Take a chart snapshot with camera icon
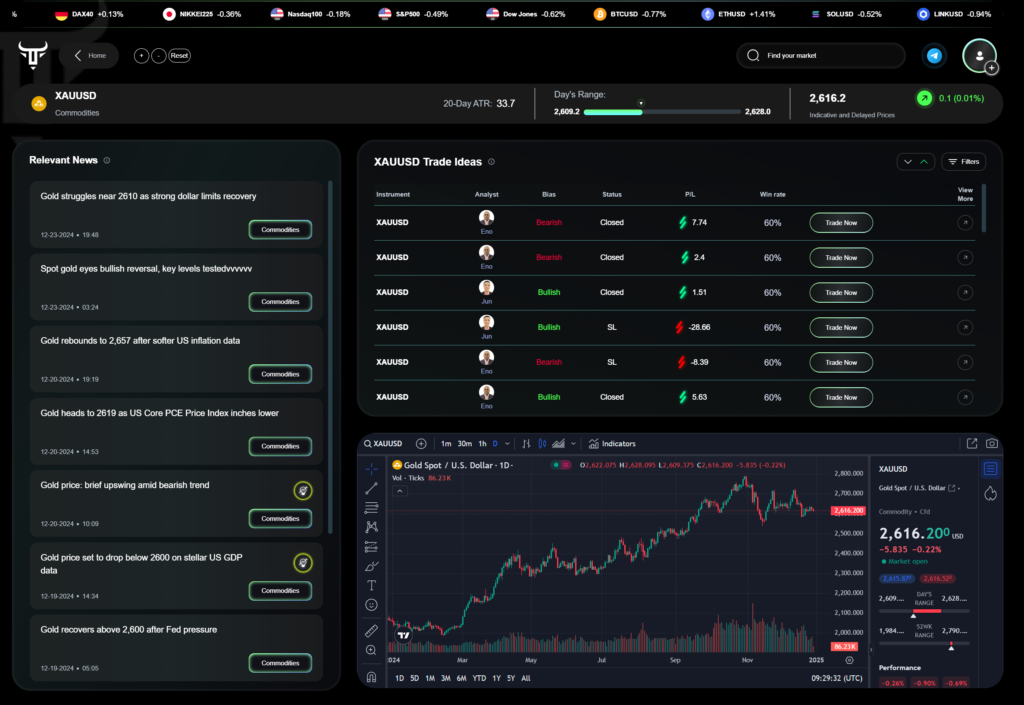The height and width of the screenshot is (705, 1024). [x=992, y=443]
